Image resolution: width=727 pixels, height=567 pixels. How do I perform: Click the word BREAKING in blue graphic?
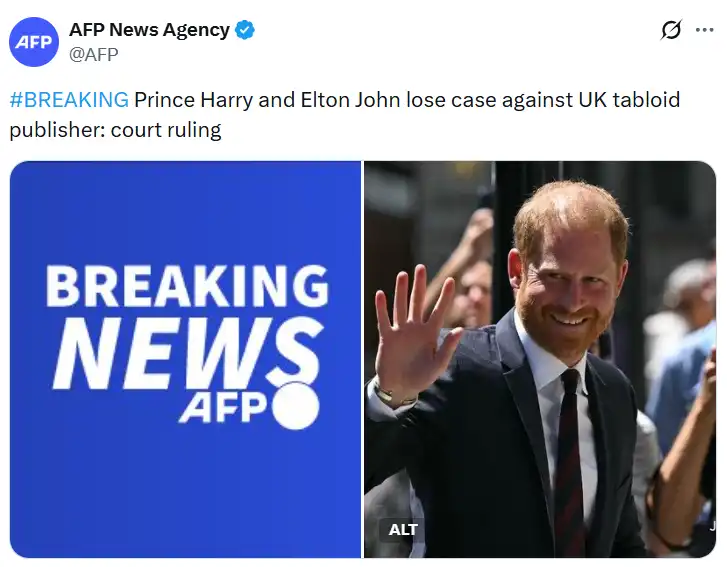[187, 286]
